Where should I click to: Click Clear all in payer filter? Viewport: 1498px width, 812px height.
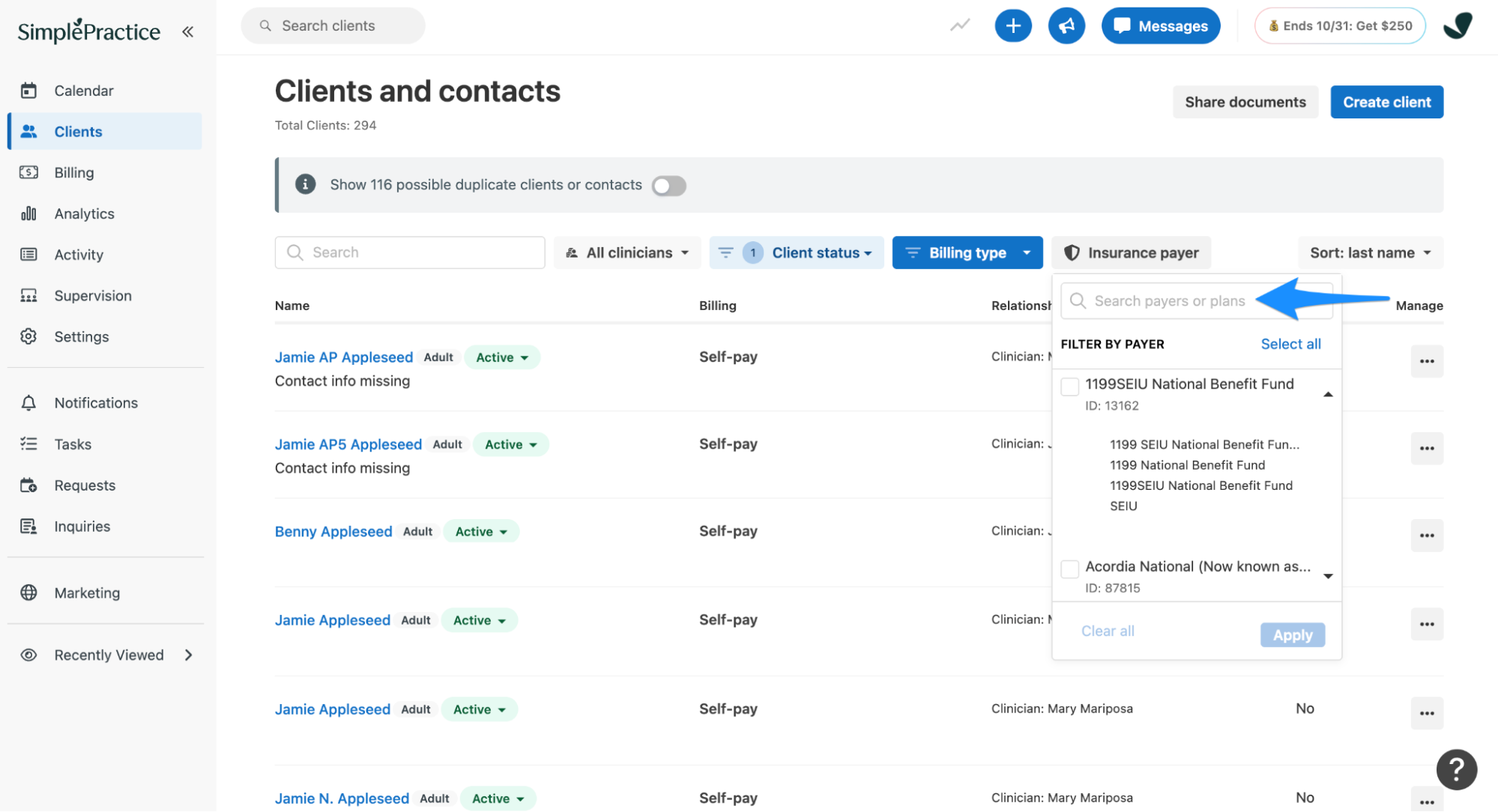coord(1108,631)
